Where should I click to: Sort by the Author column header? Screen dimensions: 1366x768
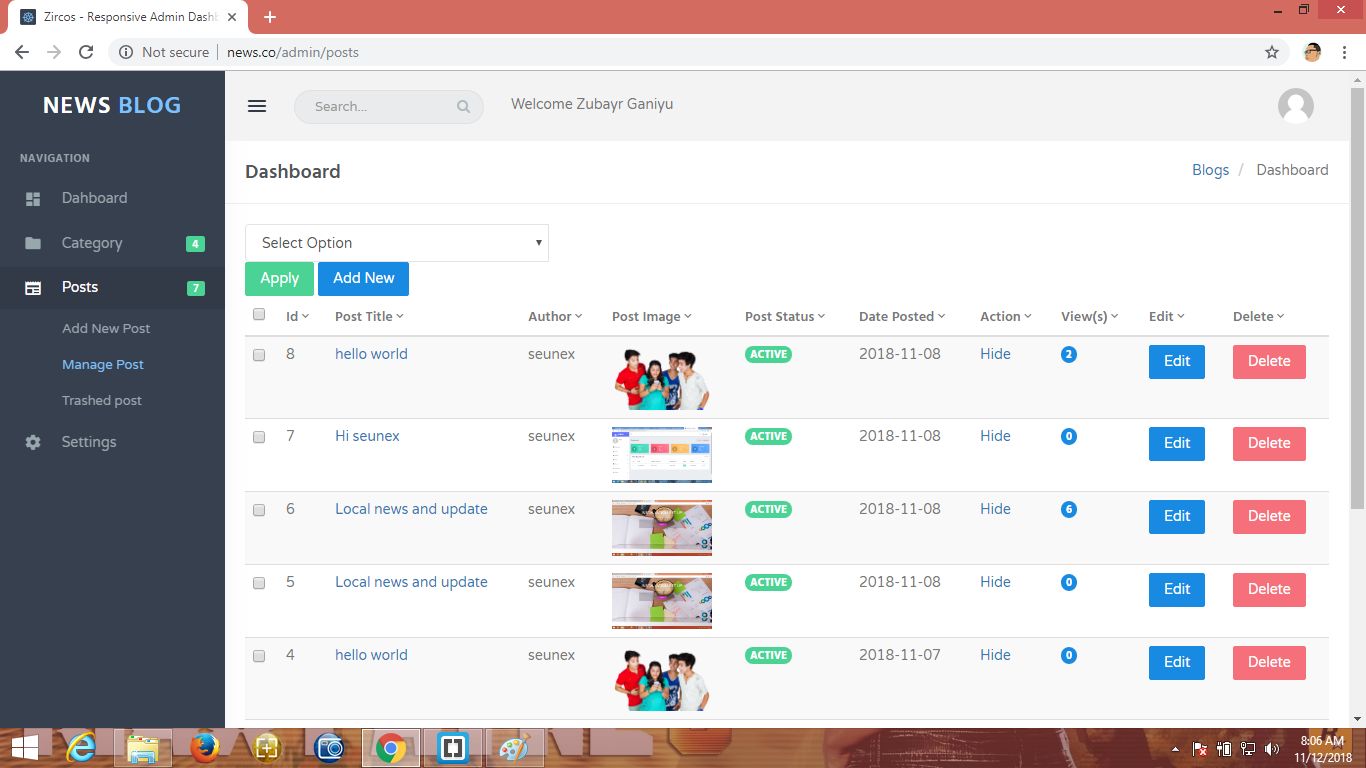coord(555,316)
